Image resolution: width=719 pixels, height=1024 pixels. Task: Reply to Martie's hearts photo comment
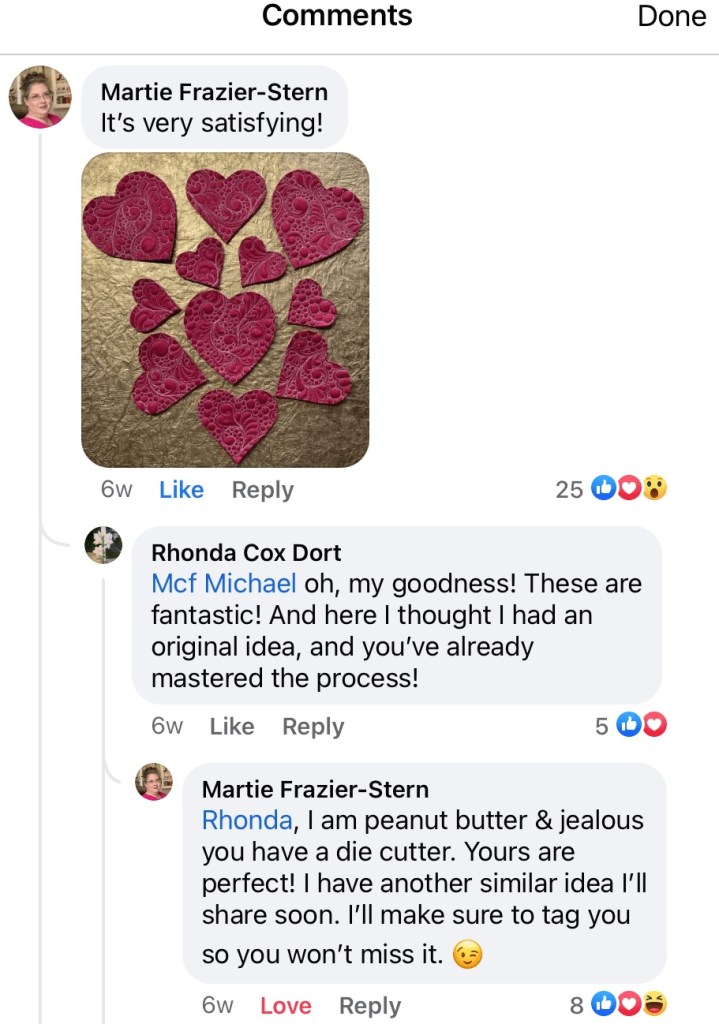[x=262, y=490]
